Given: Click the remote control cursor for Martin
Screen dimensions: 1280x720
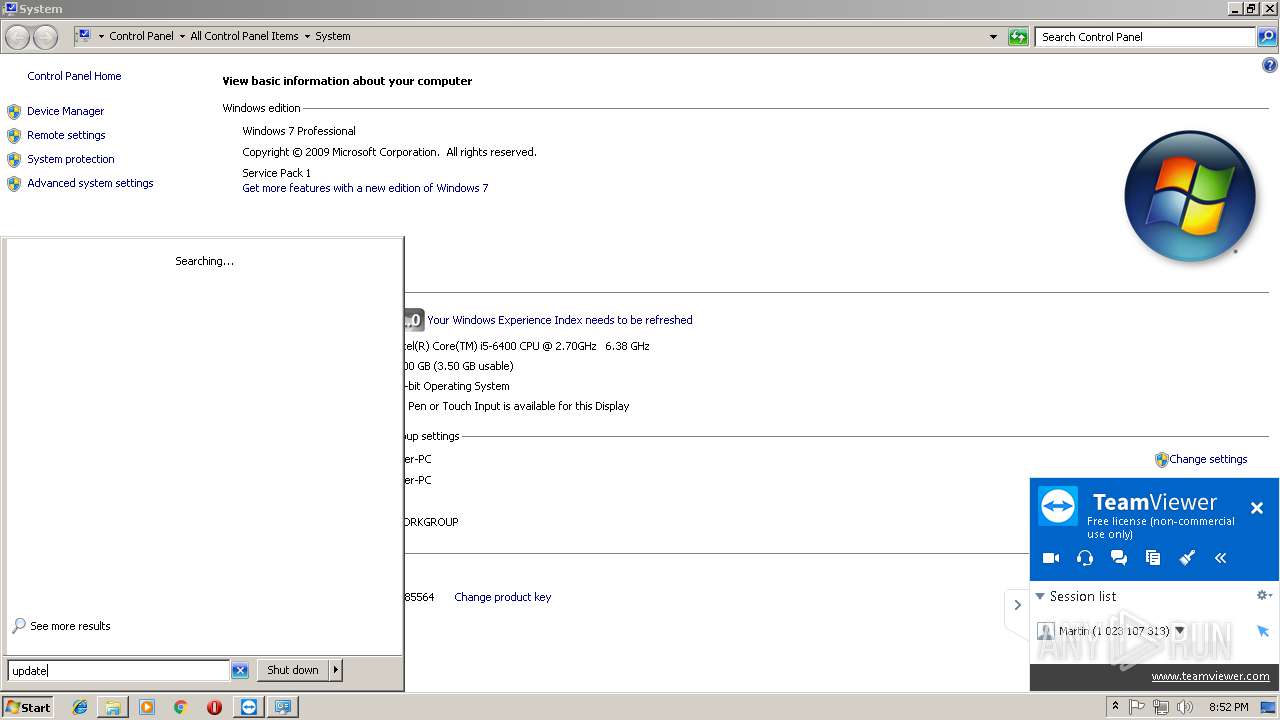Looking at the screenshot, I should tap(1263, 631).
